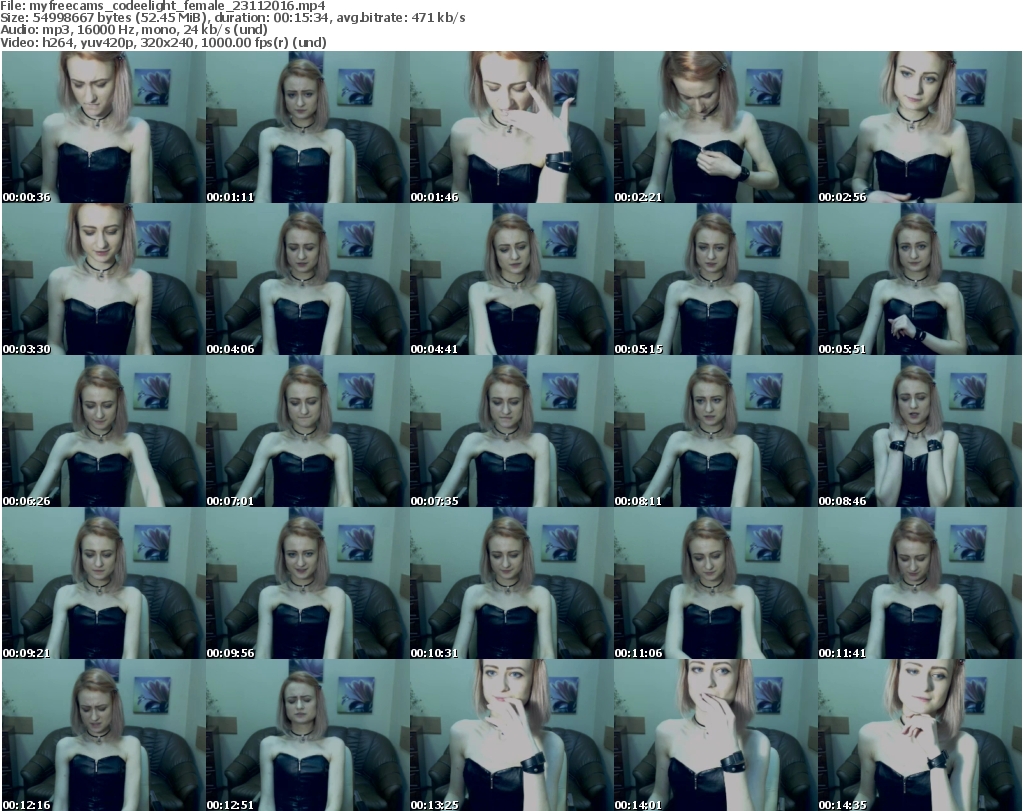Image resolution: width=1024 pixels, height=811 pixels.
Task: Select the thumbnail timestamped 00:02:56
Action: pyautogui.click(x=920, y=127)
